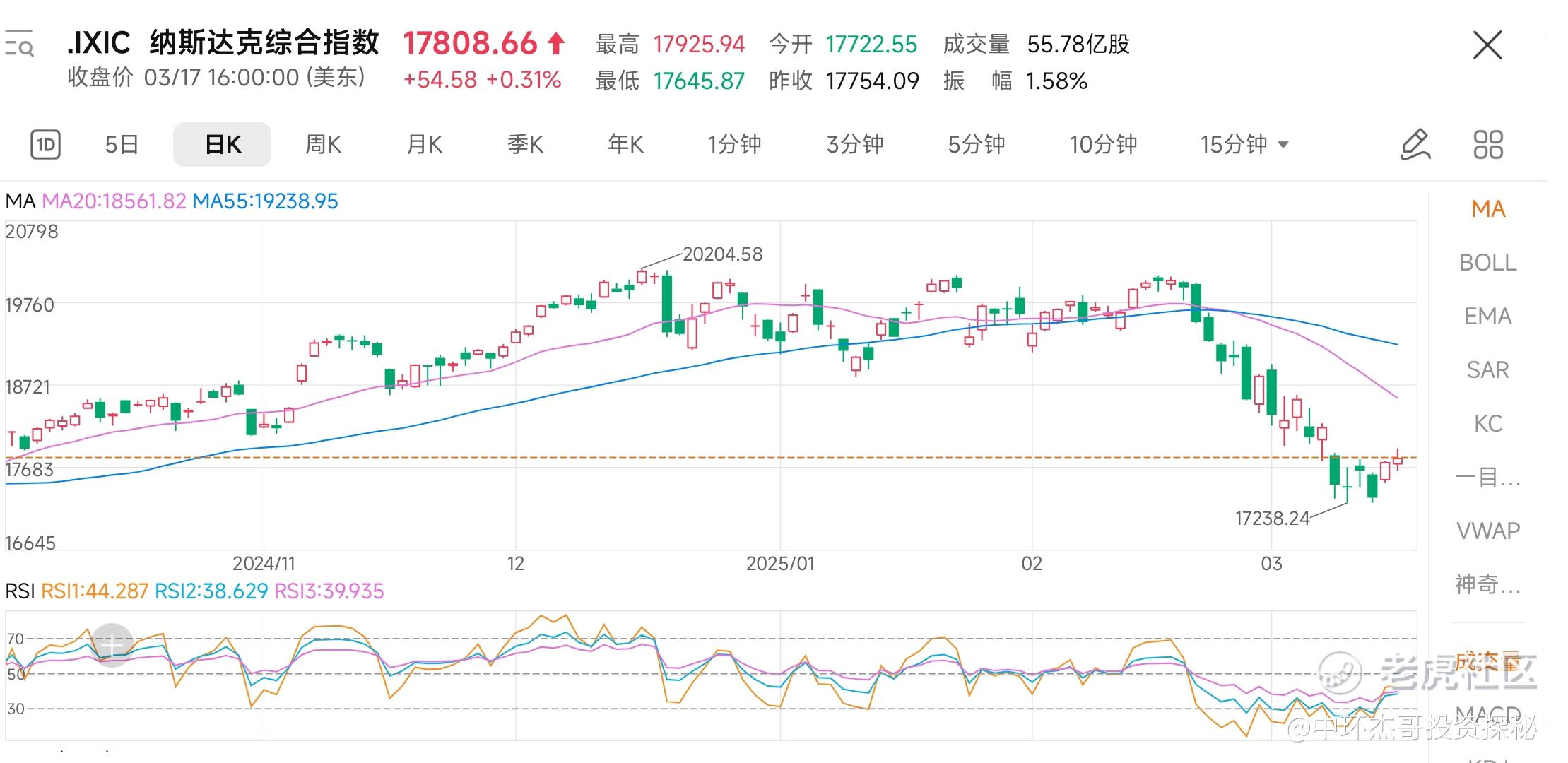Click the round crosshair button on RSI panel
The width and height of the screenshot is (1568, 763).
pos(112,645)
